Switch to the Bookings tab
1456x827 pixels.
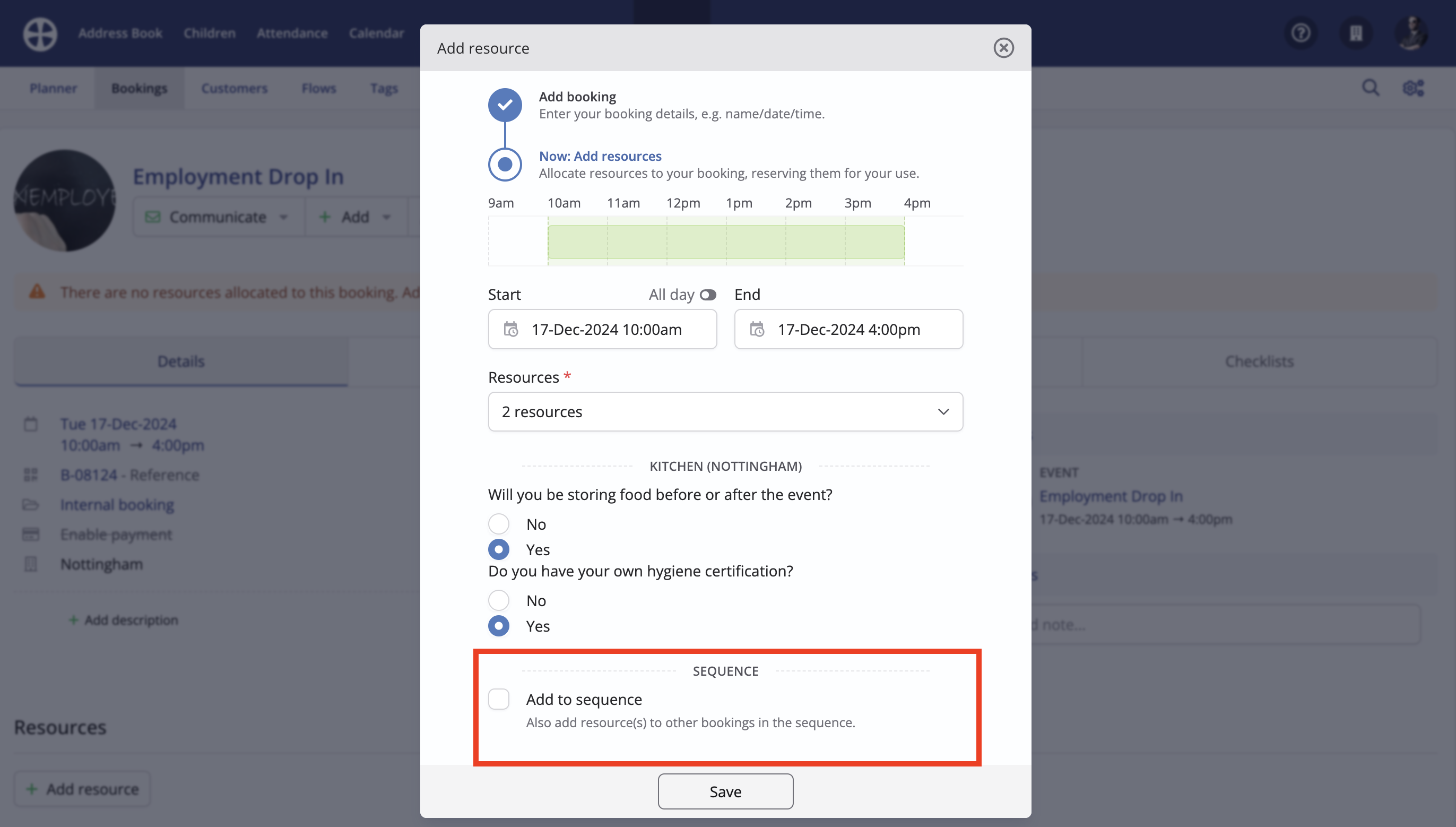(139, 88)
